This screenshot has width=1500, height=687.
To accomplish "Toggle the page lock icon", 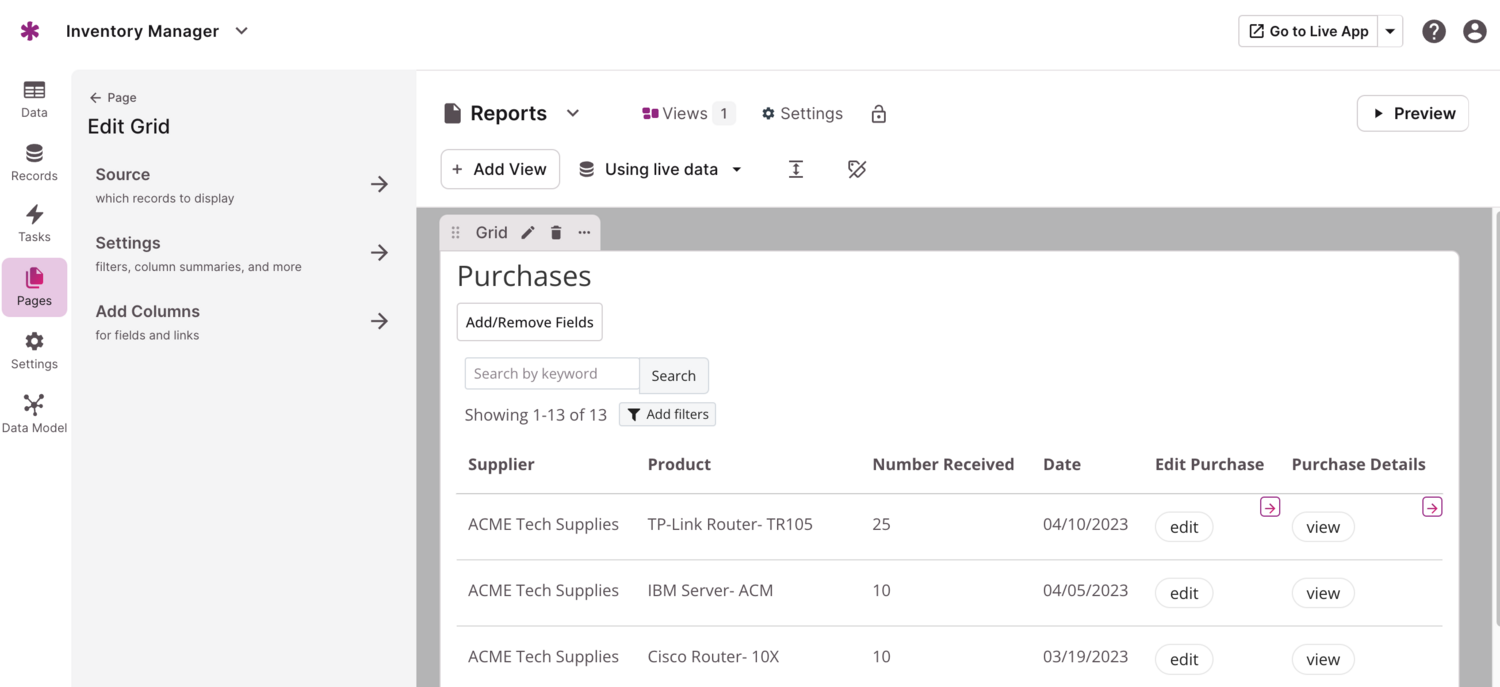I will (x=878, y=114).
